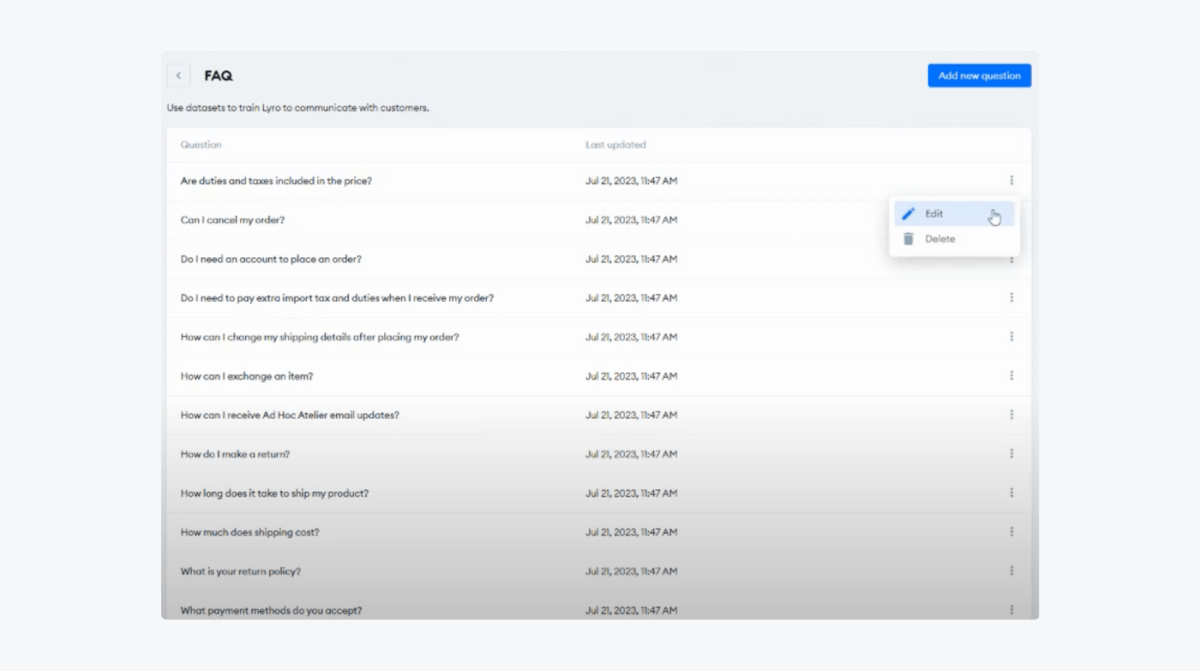Click the trash Delete icon in context menu
Viewport: 1200px width, 671px height.
pos(908,238)
